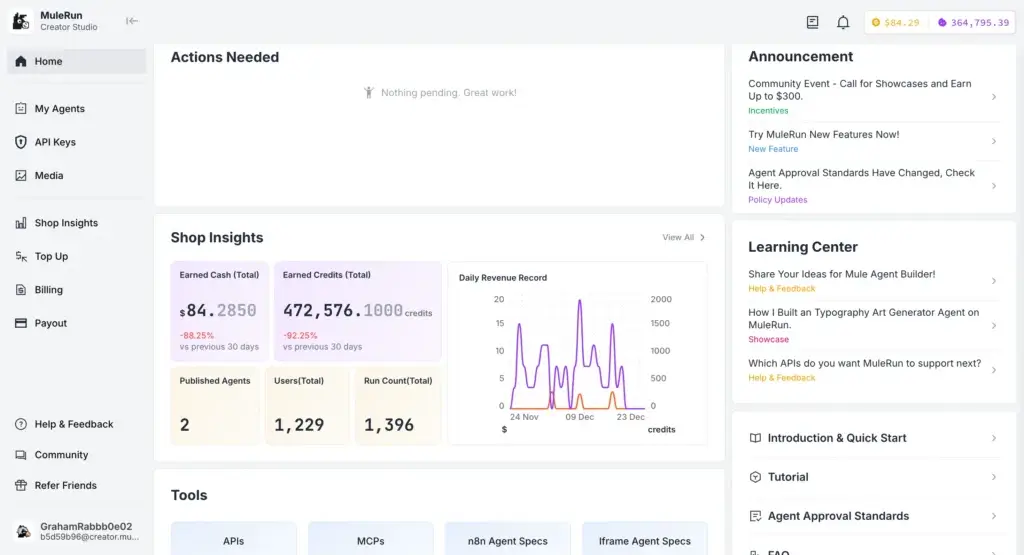
Task: Click the Media image icon
Action: (x=21, y=176)
